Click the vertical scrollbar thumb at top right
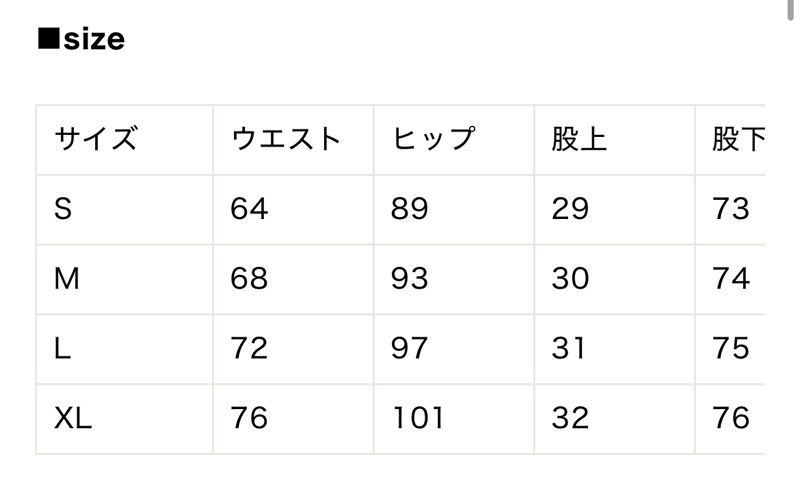Image resolution: width=800 pixels, height=479 pixels. coord(792,8)
